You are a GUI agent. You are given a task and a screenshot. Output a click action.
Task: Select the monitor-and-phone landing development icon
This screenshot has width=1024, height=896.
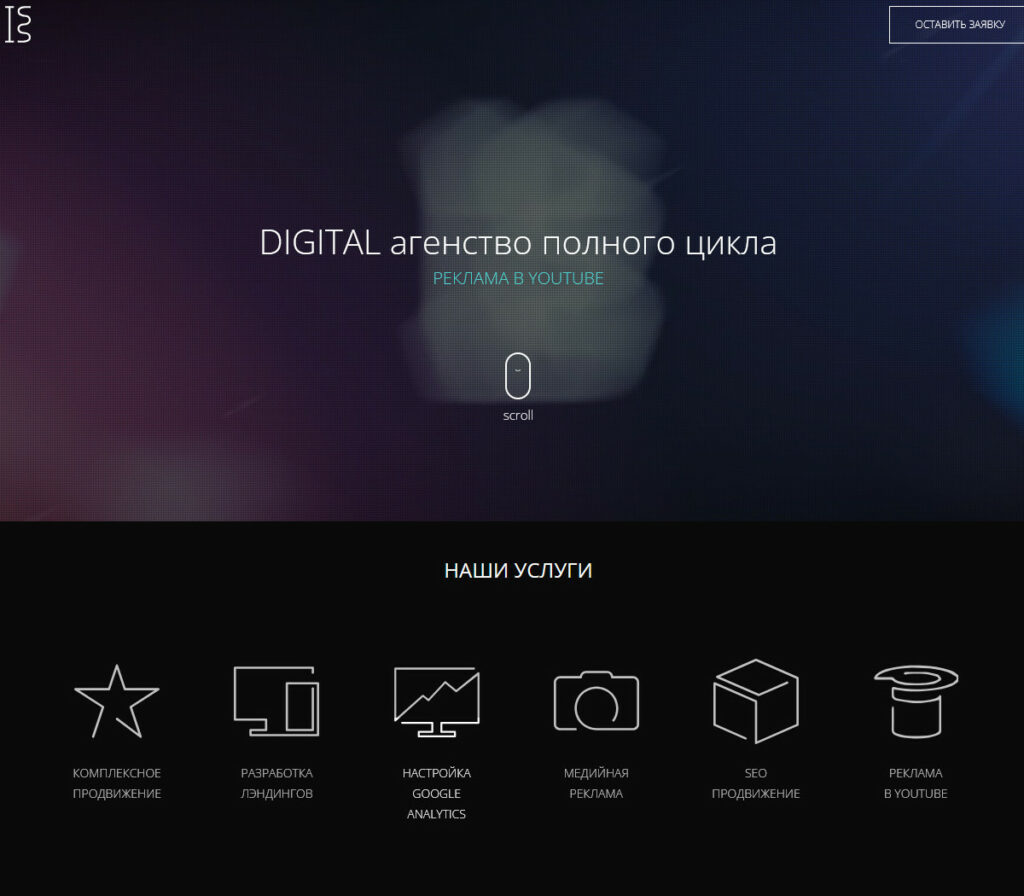277,701
